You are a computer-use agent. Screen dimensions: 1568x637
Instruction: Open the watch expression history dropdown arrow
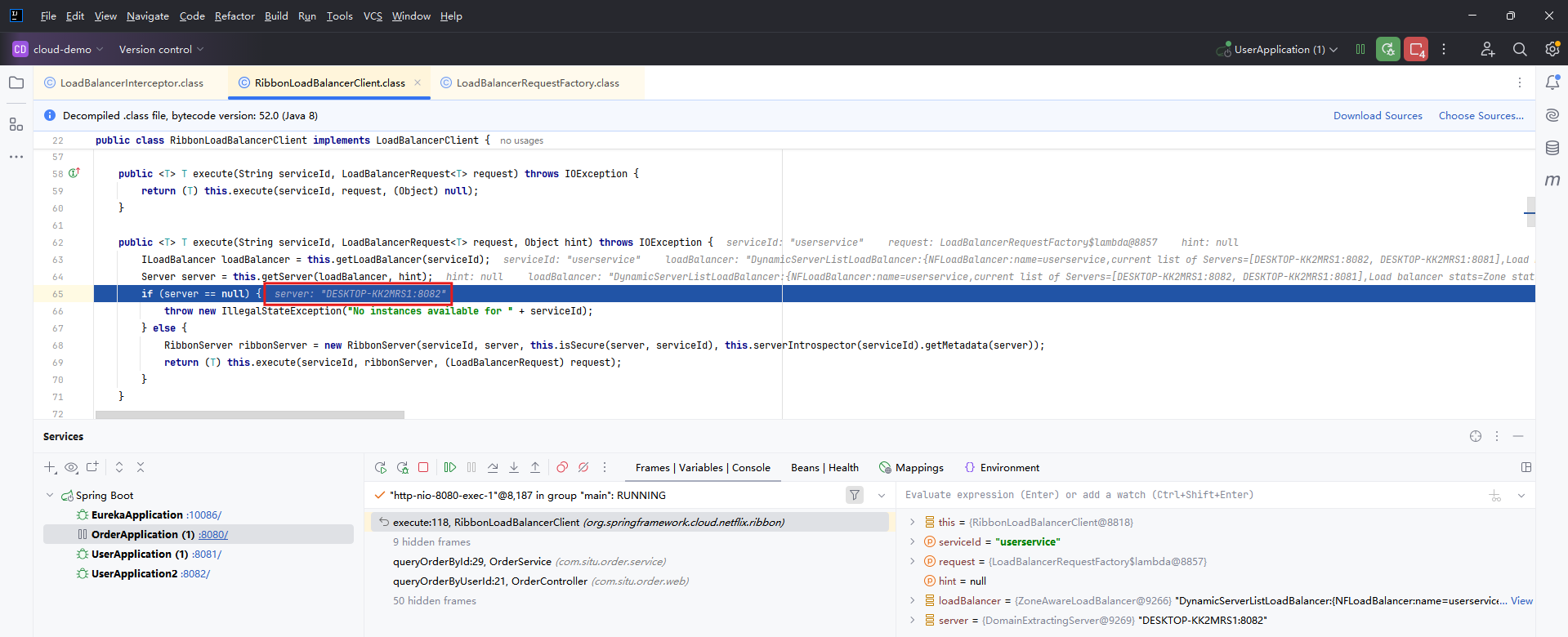coord(1521,495)
